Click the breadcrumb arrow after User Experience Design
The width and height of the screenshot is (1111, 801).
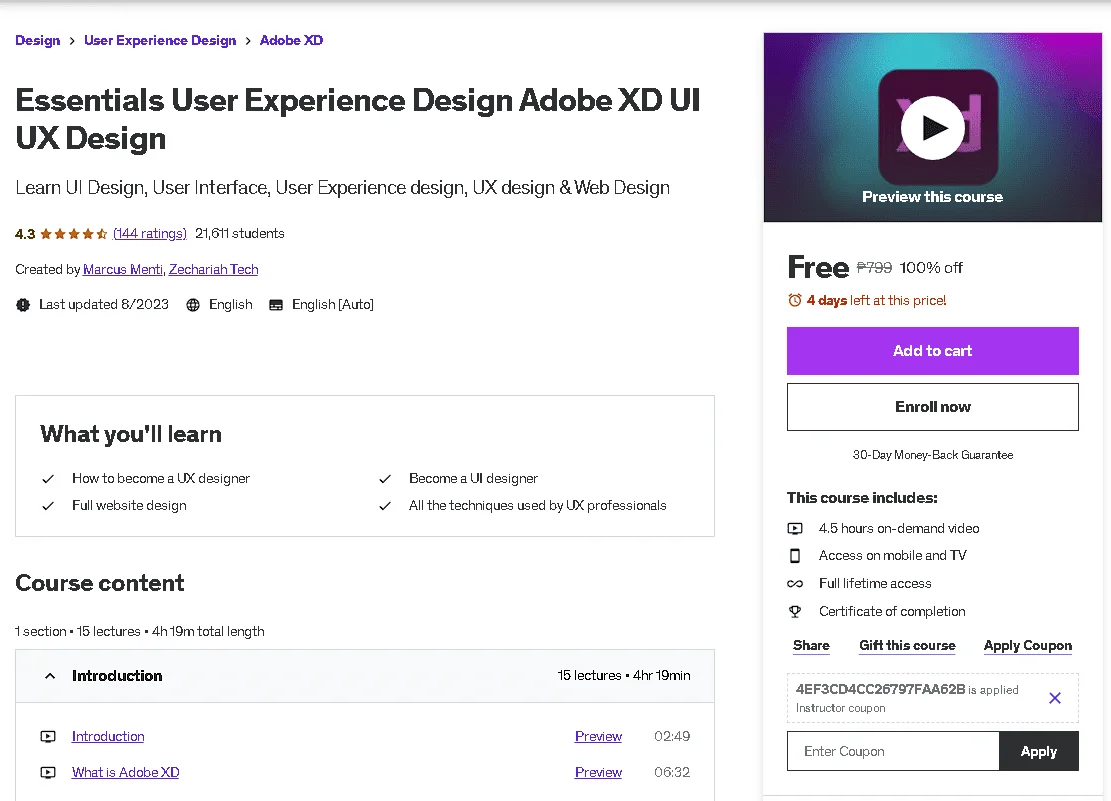[248, 41]
